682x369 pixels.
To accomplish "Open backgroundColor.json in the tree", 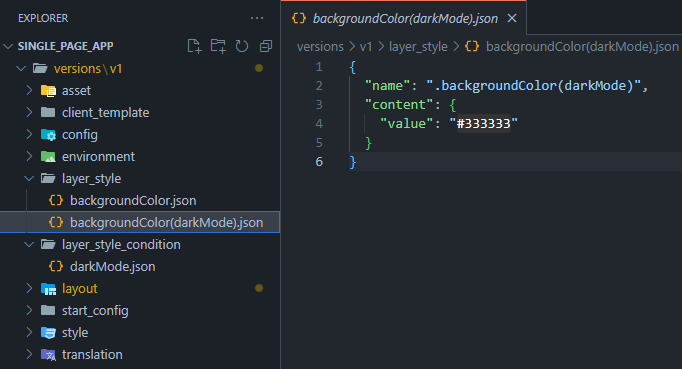I will (x=133, y=200).
